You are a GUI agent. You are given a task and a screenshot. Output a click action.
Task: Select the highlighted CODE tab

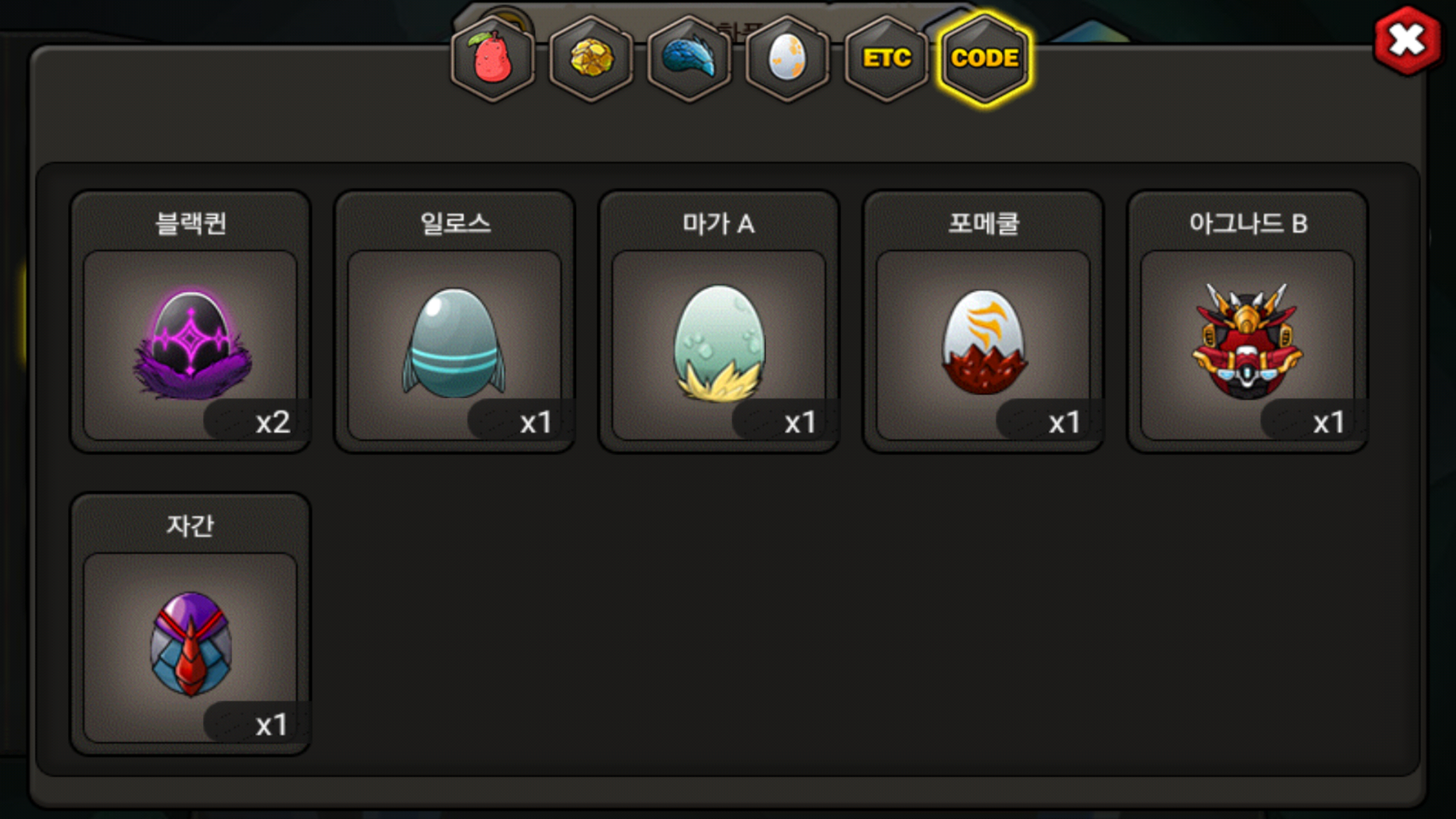point(985,59)
